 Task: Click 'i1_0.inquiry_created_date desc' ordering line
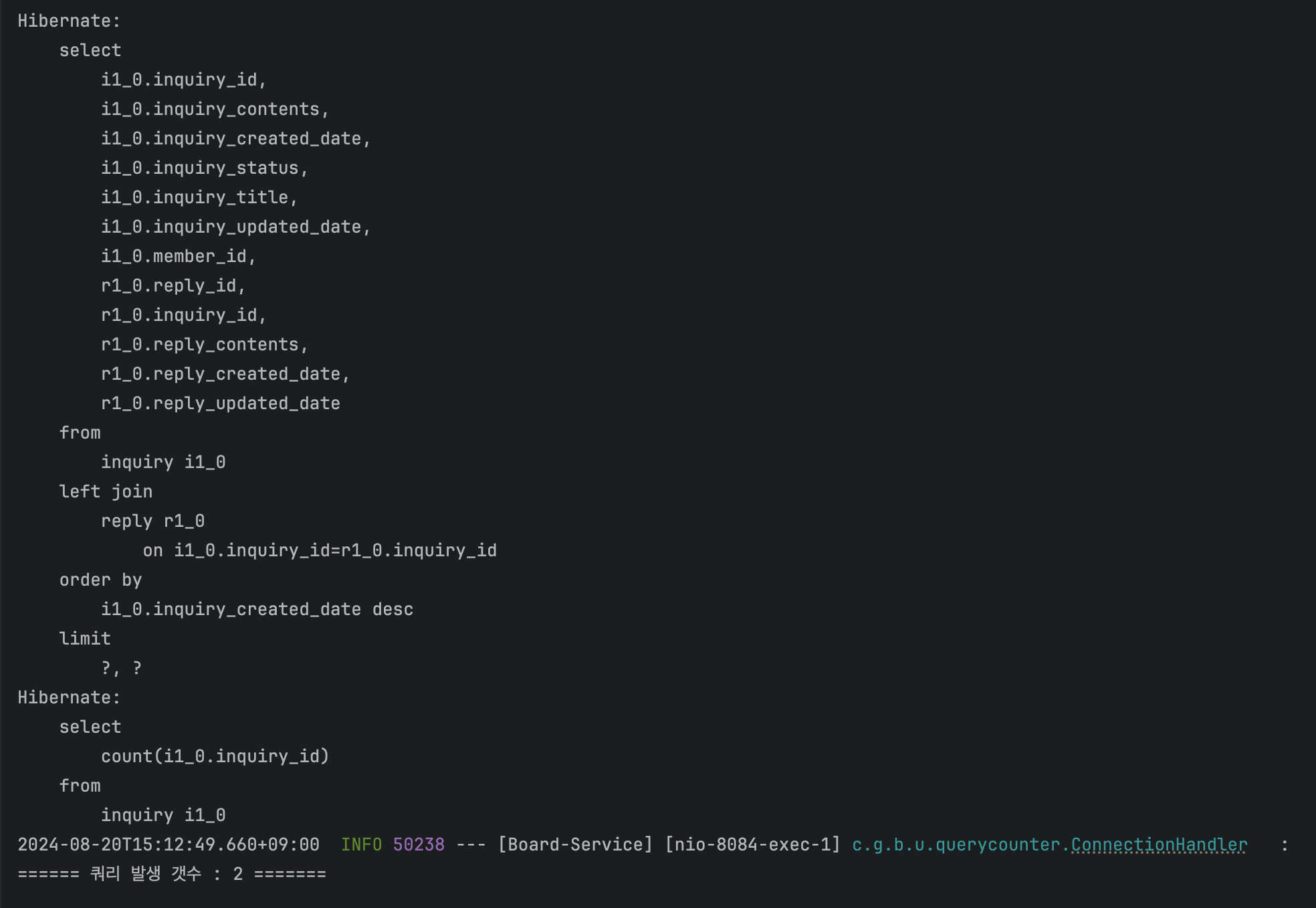click(257, 609)
